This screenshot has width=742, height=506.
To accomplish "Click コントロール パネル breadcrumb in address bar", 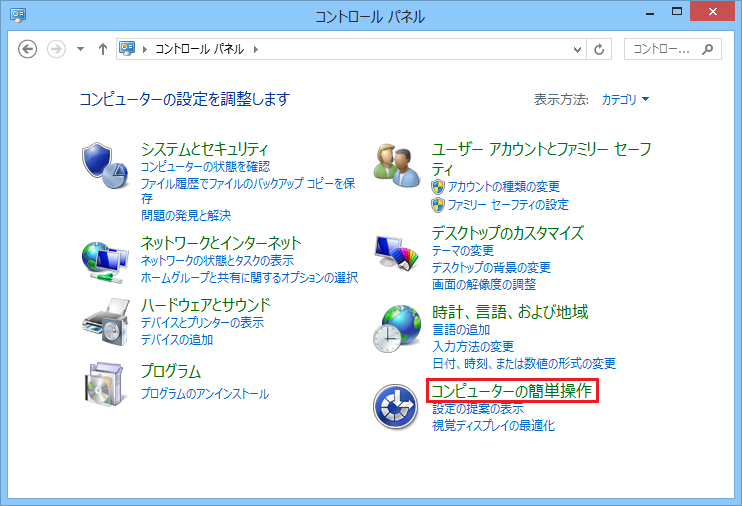I will [199, 49].
